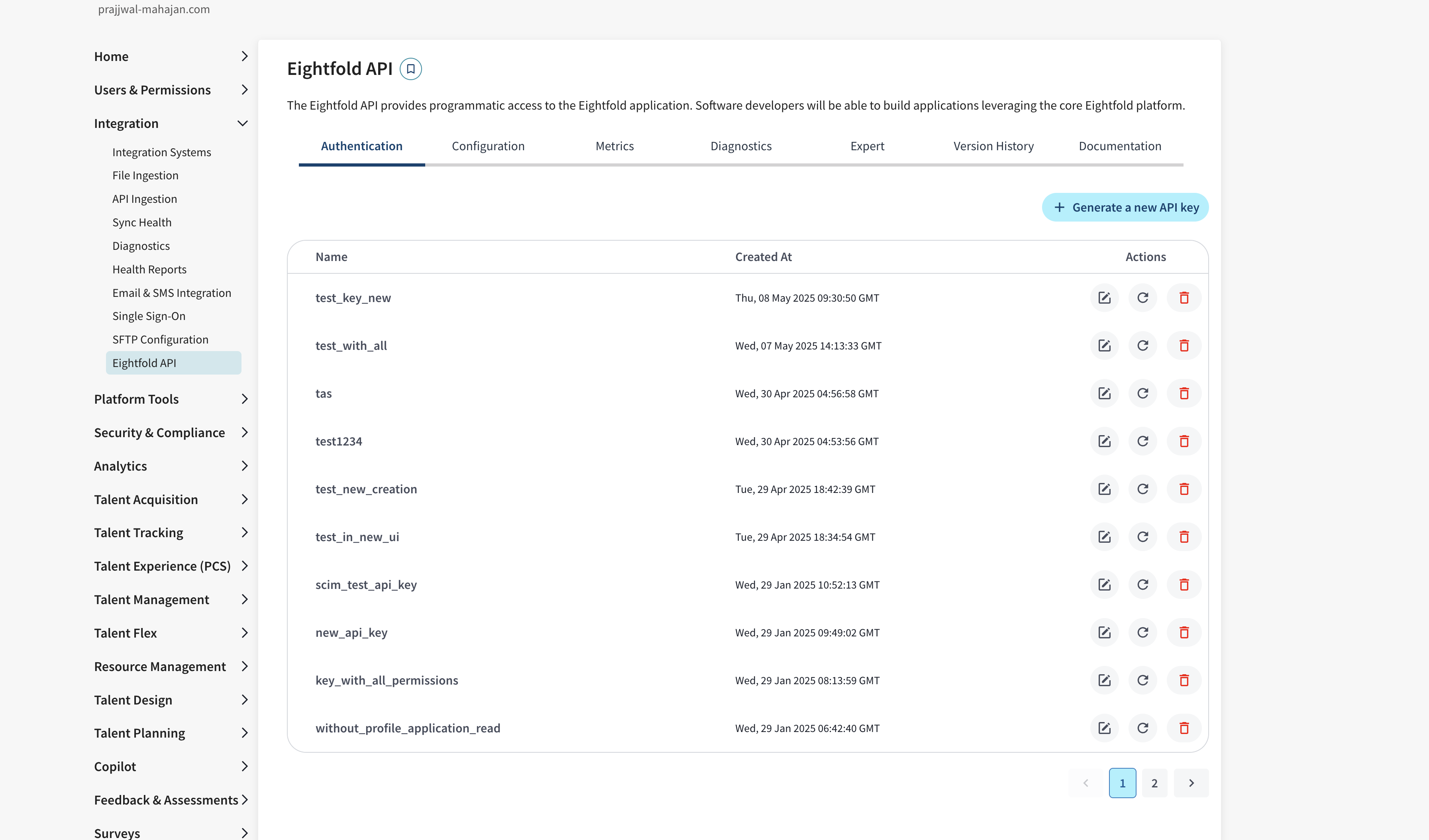Open Sync Health in sidebar
The image size is (1429, 840).
click(142, 223)
